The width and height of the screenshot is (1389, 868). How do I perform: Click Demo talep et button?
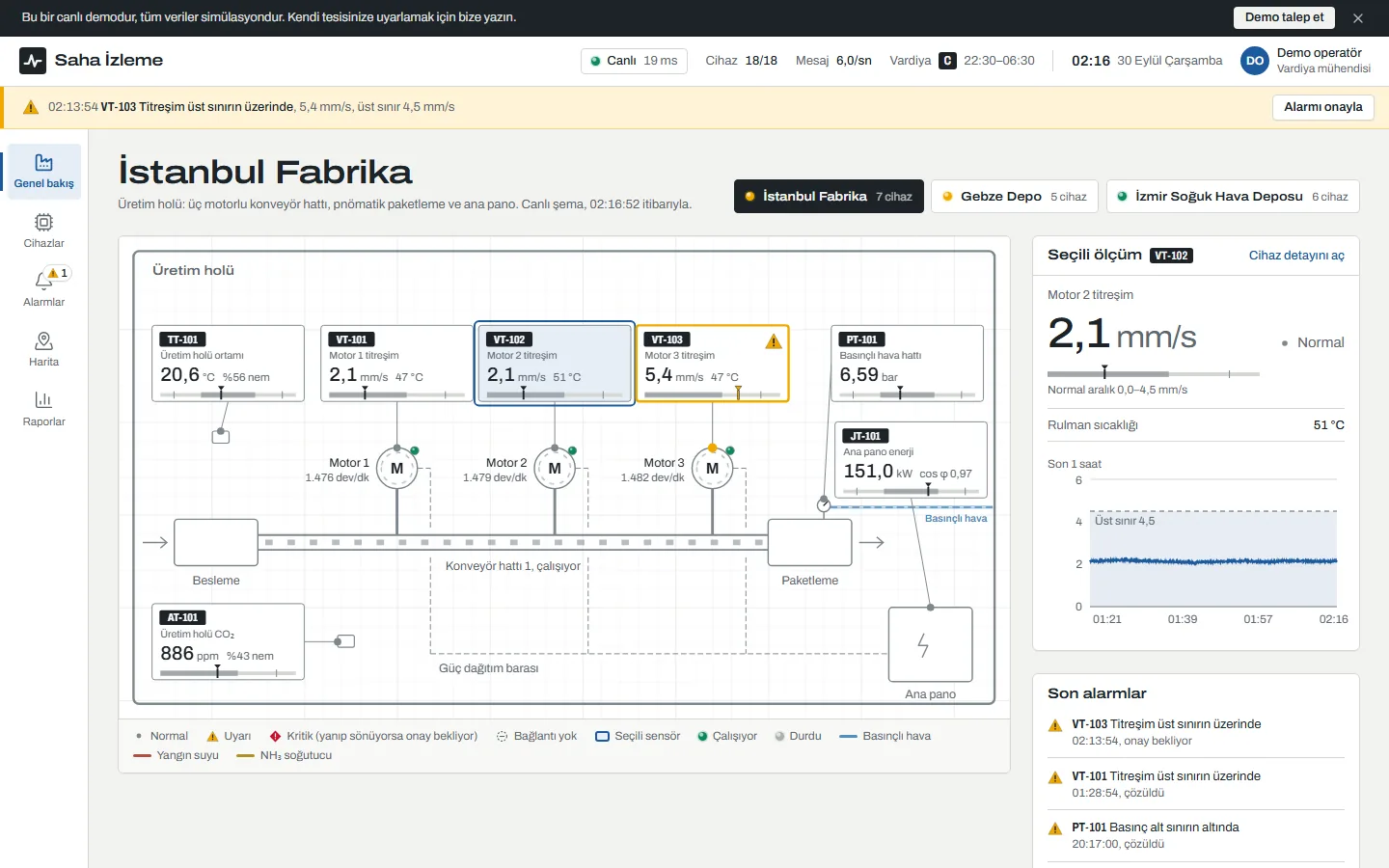tap(1284, 17)
